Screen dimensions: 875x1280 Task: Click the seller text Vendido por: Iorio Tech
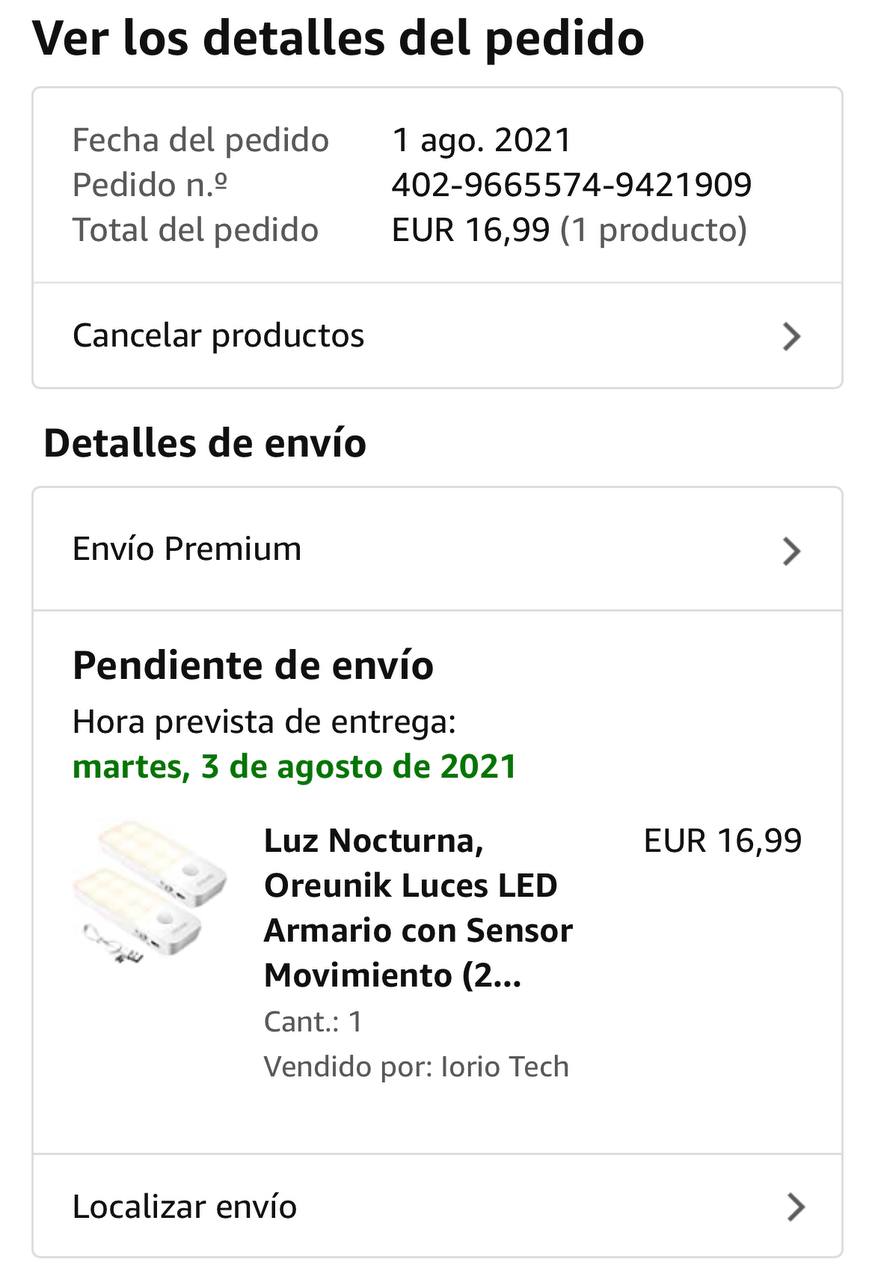(416, 1067)
